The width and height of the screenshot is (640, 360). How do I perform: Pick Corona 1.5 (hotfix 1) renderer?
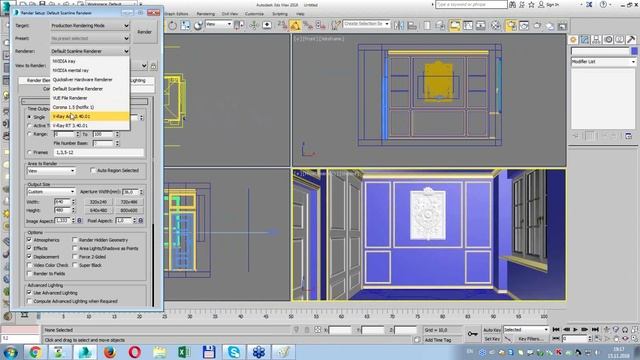click(90, 107)
